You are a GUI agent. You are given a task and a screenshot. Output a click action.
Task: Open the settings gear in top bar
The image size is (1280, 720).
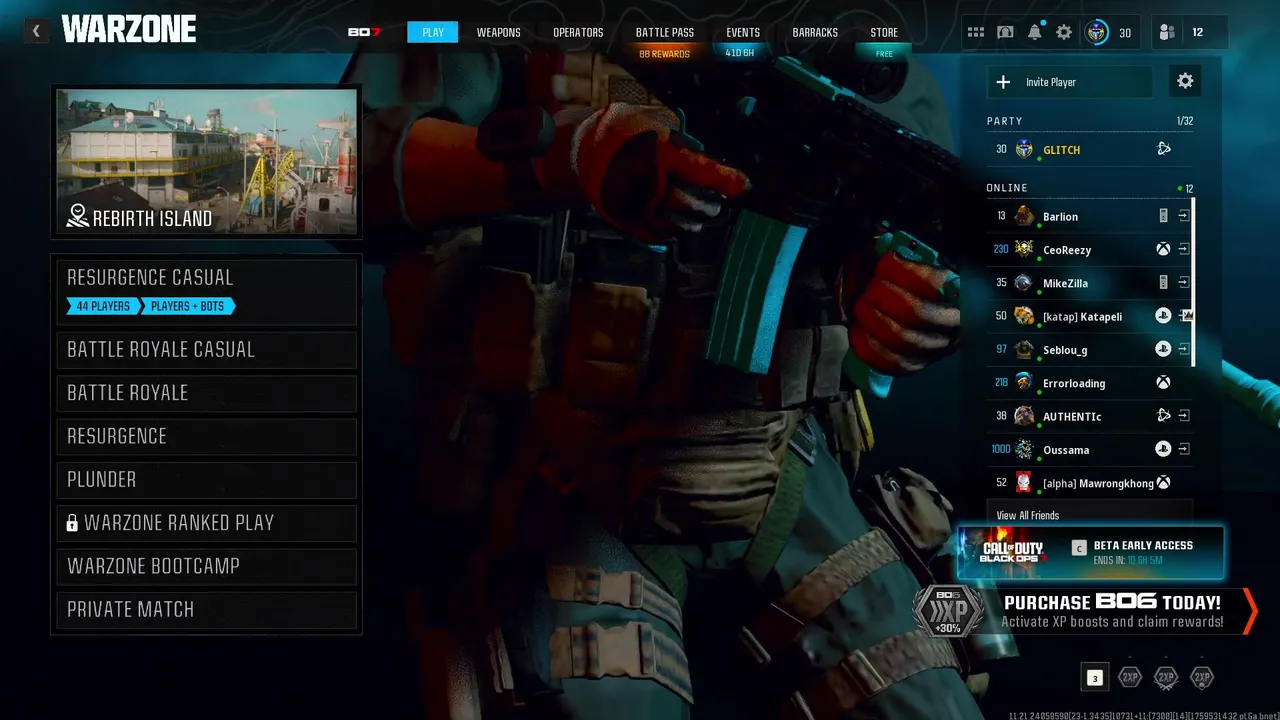coord(1064,32)
